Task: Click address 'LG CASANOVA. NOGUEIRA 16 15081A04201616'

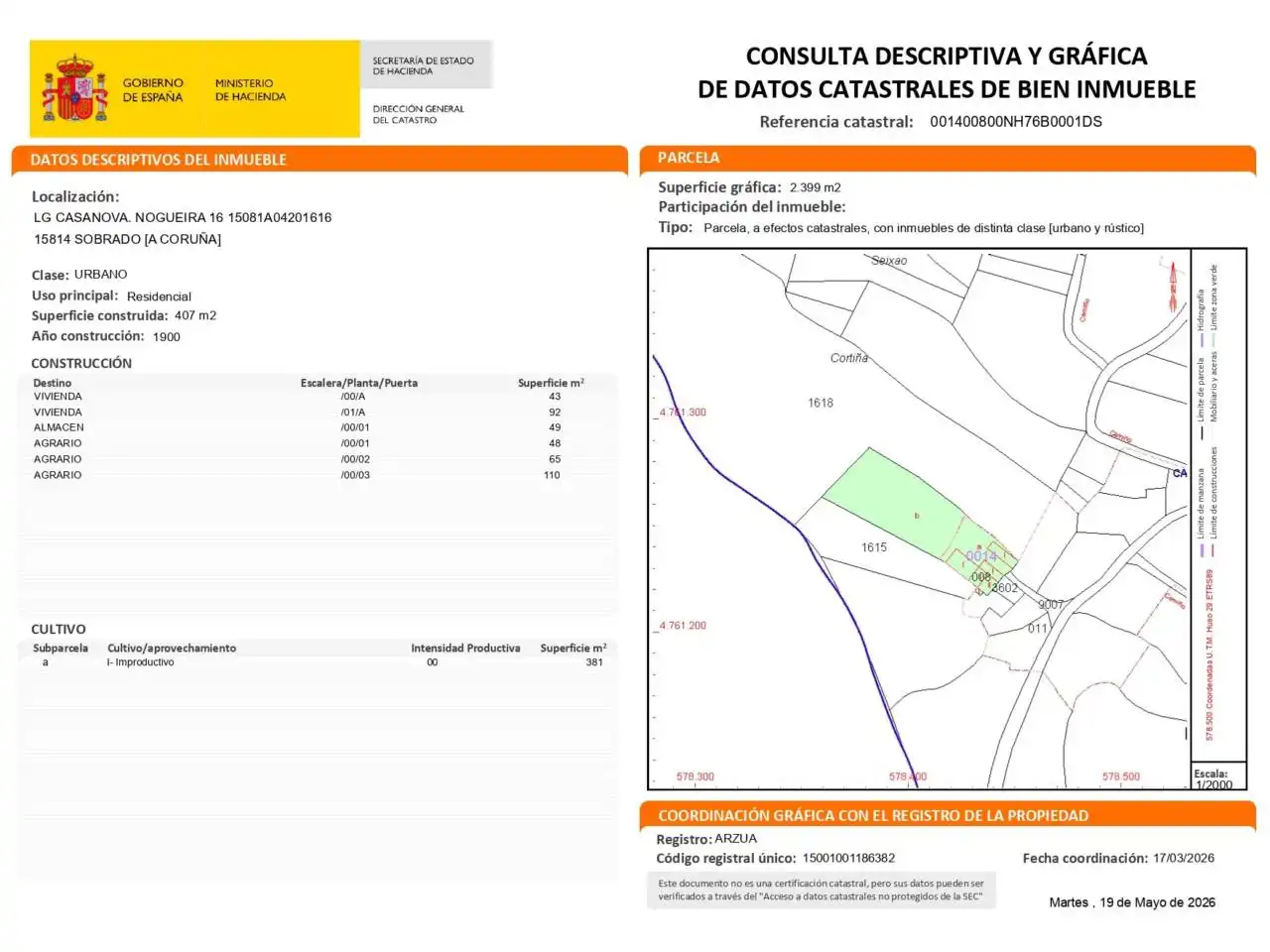Action: (183, 217)
